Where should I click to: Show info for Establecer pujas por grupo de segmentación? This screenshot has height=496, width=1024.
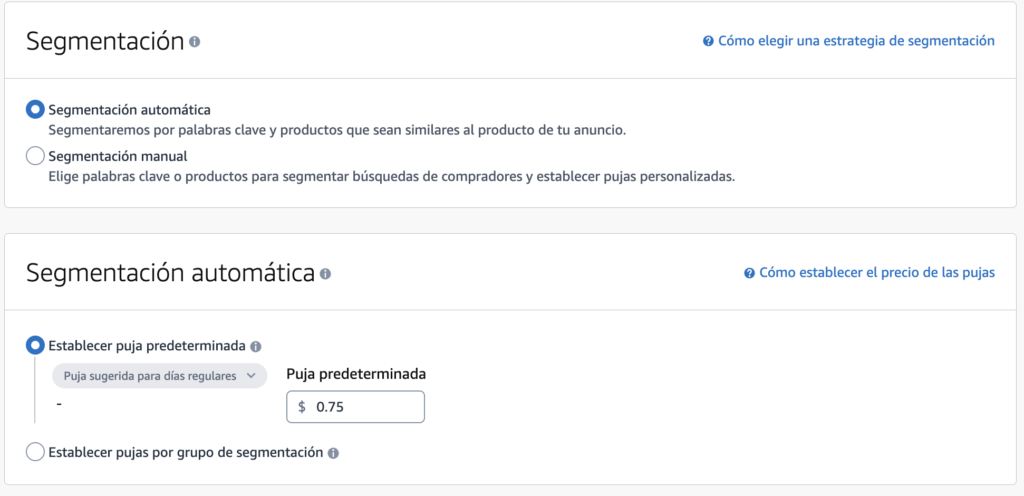pyautogui.click(x=333, y=453)
